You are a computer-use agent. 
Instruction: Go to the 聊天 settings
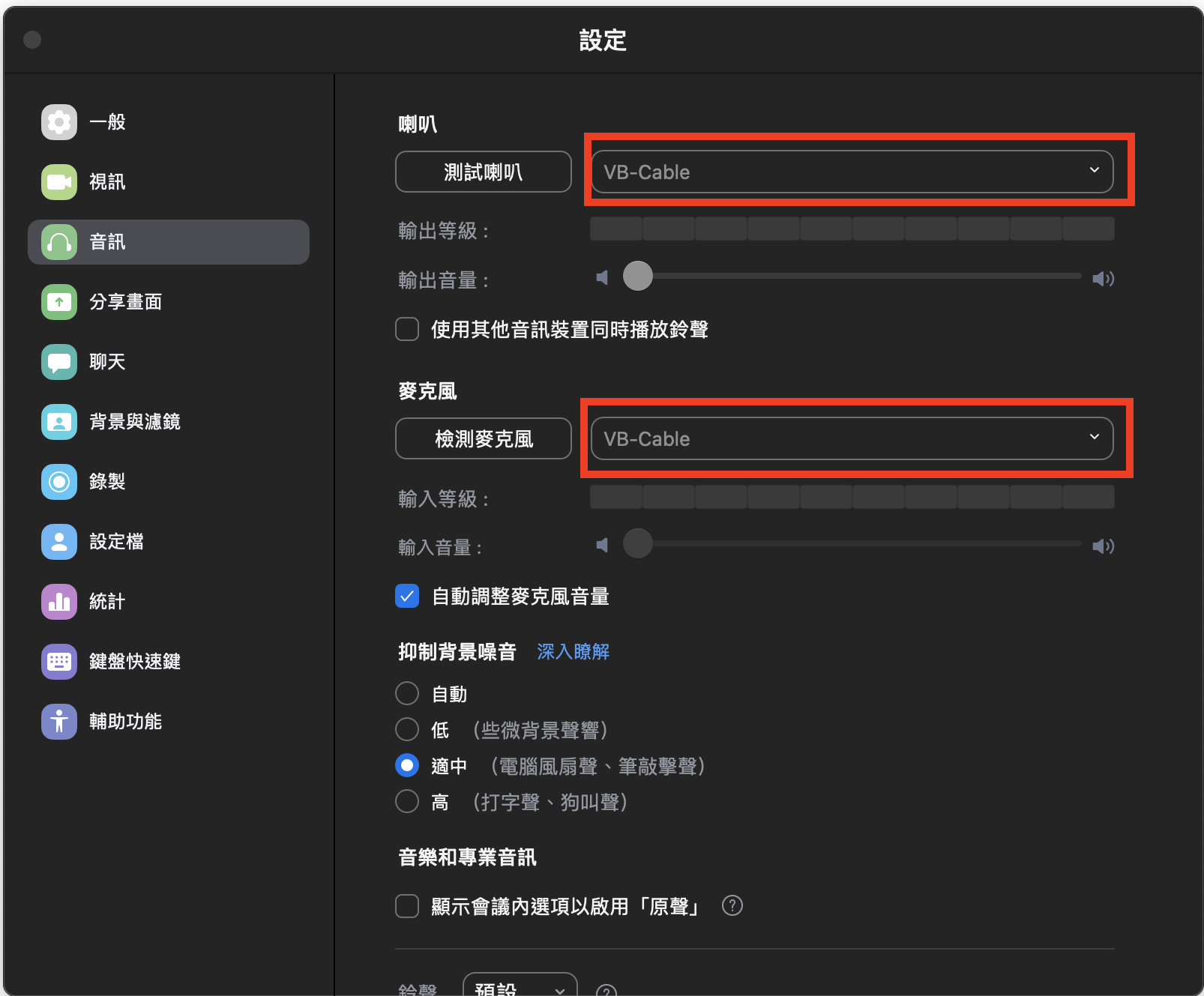(x=169, y=362)
